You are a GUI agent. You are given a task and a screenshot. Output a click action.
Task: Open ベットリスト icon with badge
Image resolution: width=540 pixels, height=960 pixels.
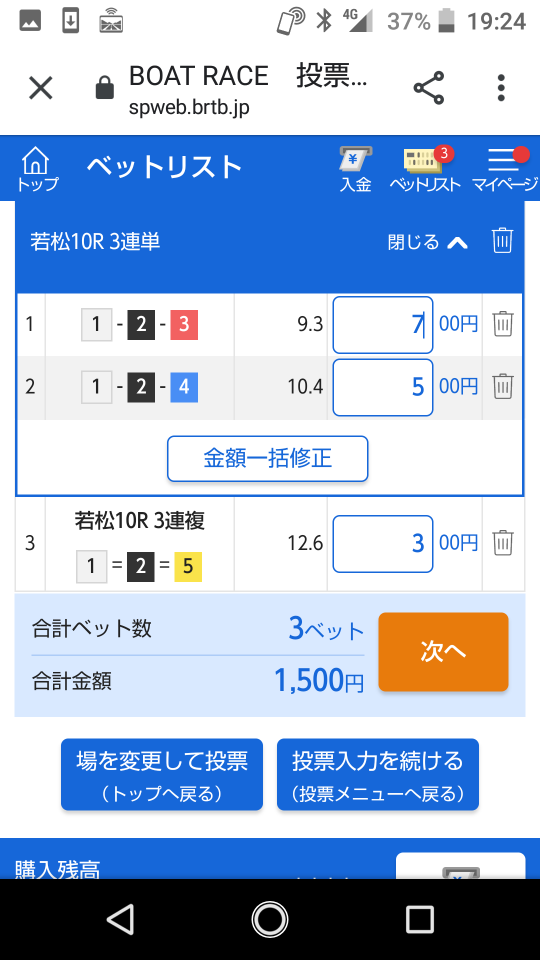point(426,170)
